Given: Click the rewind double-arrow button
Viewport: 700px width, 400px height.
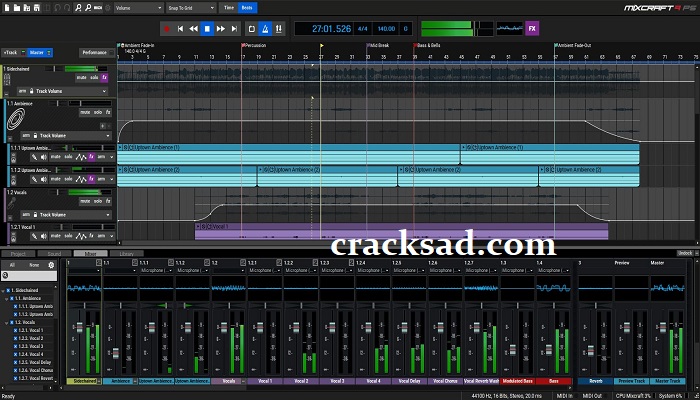Looking at the screenshot, I should (x=194, y=29).
